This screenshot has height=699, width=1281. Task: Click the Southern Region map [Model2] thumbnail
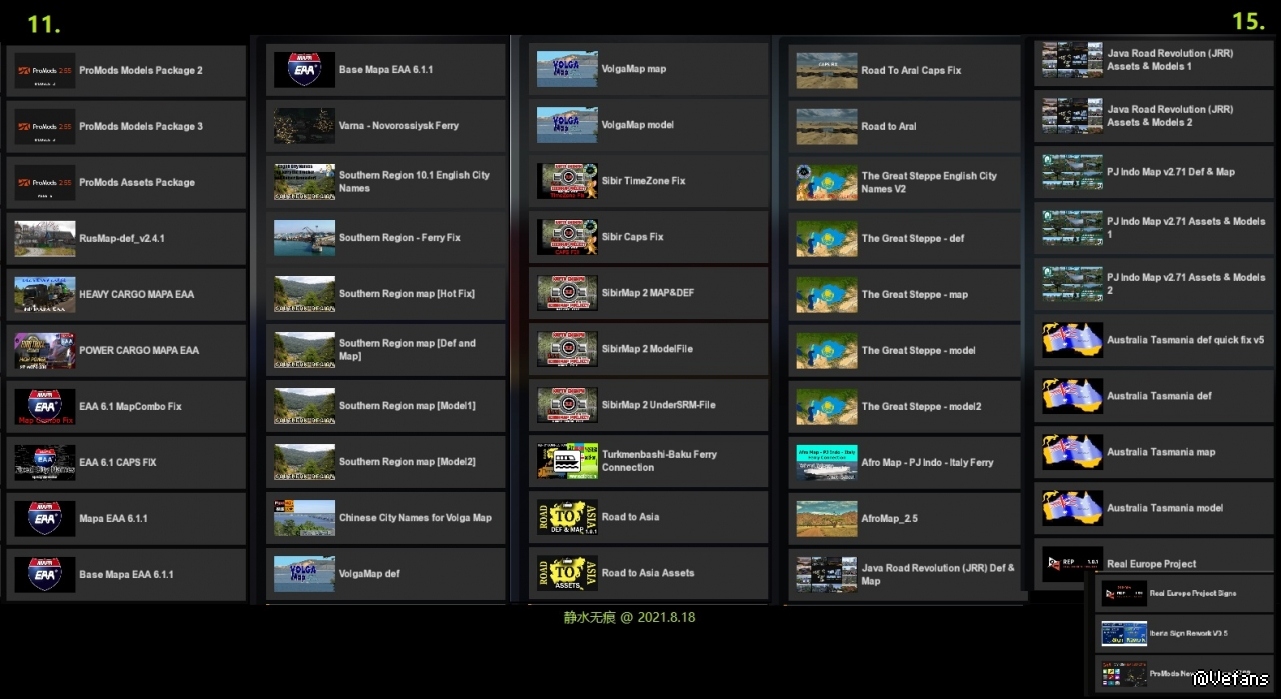304,462
